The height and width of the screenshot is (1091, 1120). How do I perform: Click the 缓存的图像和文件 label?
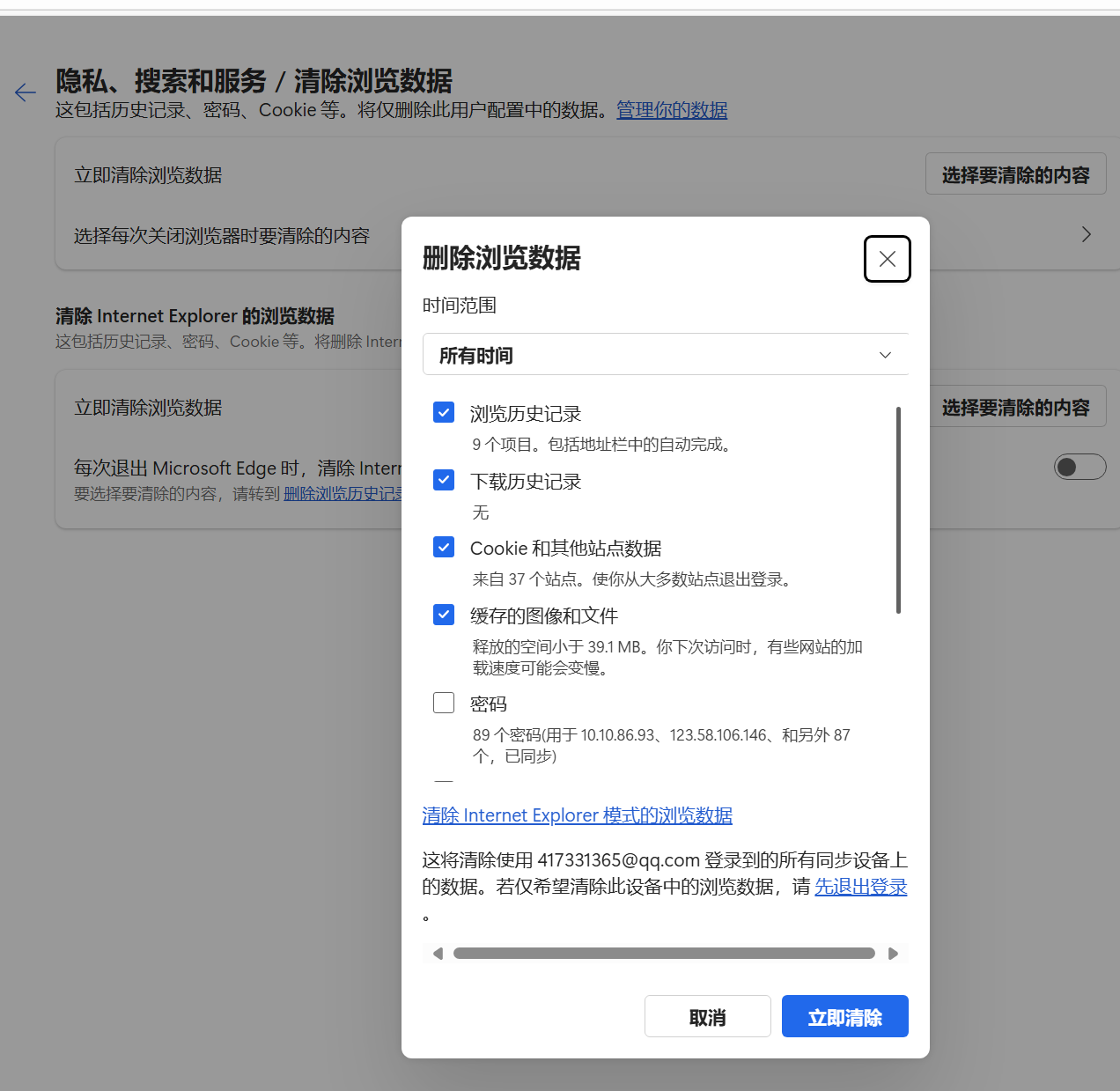pyautogui.click(x=544, y=616)
